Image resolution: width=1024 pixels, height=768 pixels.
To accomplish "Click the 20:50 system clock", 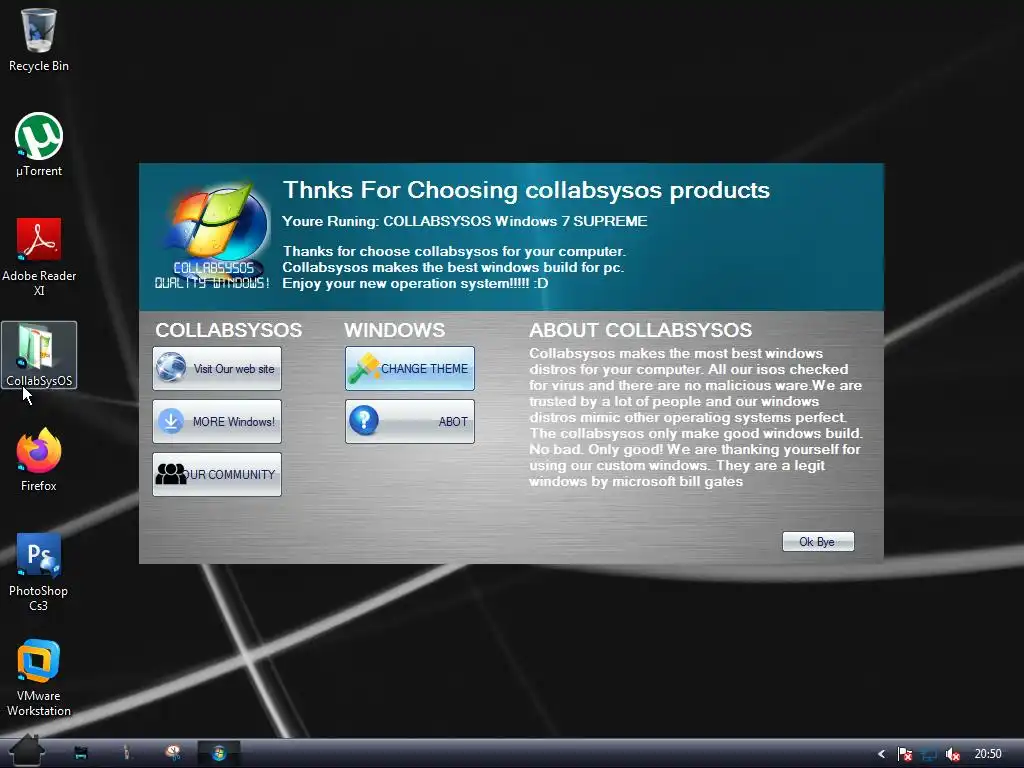I will click(x=987, y=754).
